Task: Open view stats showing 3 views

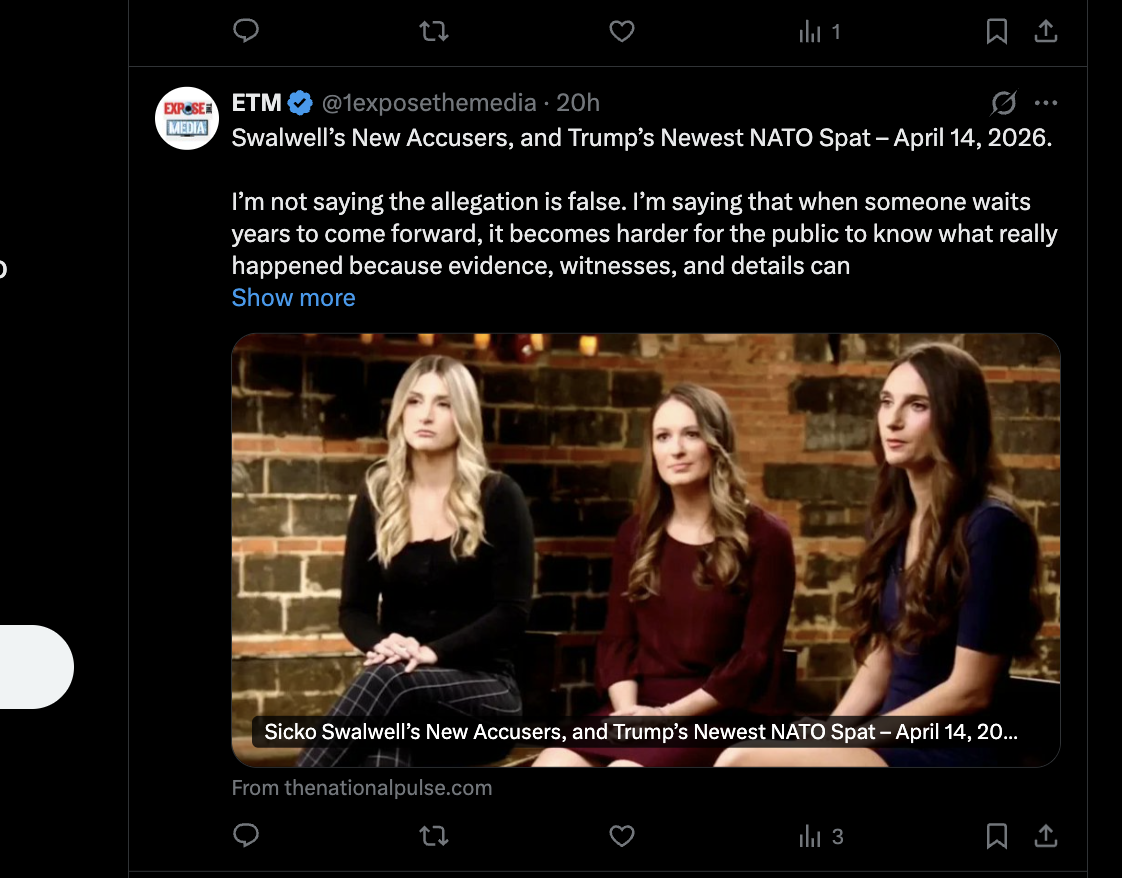Action: pos(820,837)
